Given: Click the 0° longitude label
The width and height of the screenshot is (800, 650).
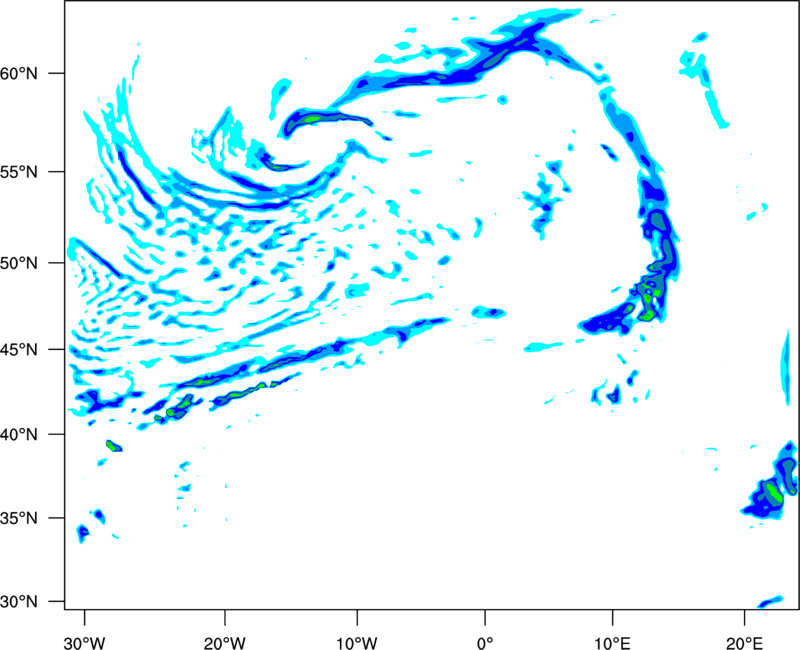Looking at the screenshot, I should (485, 643).
